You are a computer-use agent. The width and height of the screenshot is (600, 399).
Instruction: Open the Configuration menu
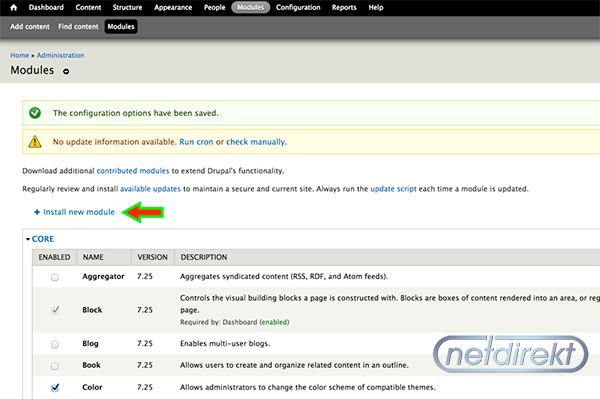pyautogui.click(x=298, y=7)
